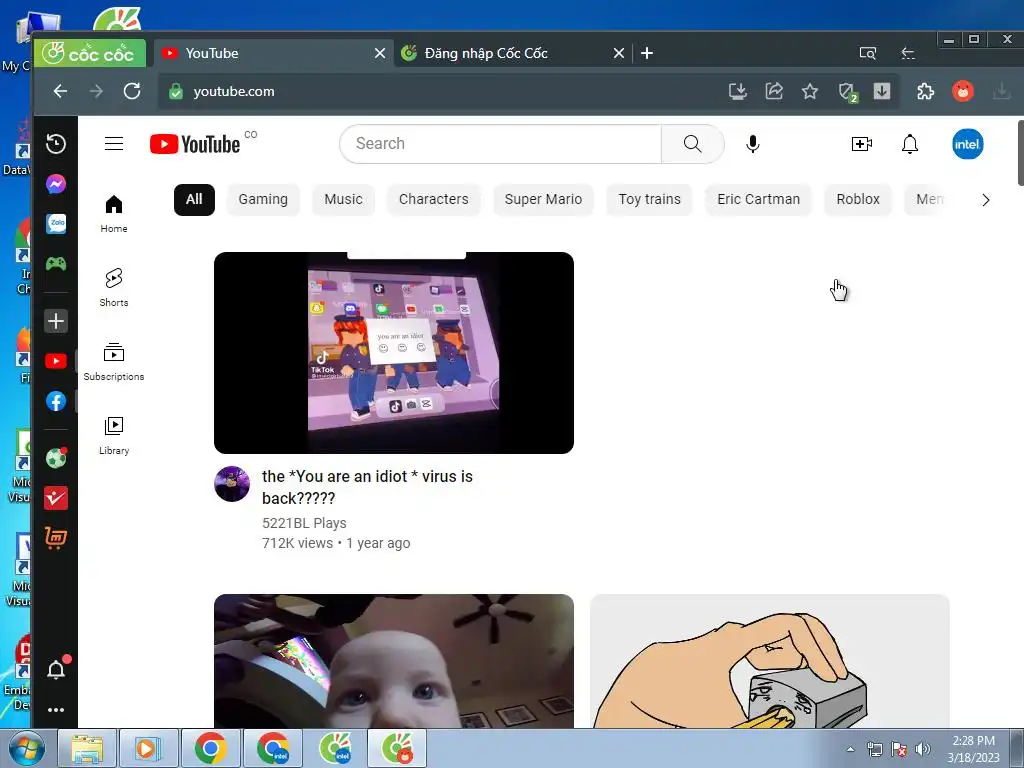The width and height of the screenshot is (1024, 768).
Task: Open Zalo in the sidebar
Action: tap(56, 224)
